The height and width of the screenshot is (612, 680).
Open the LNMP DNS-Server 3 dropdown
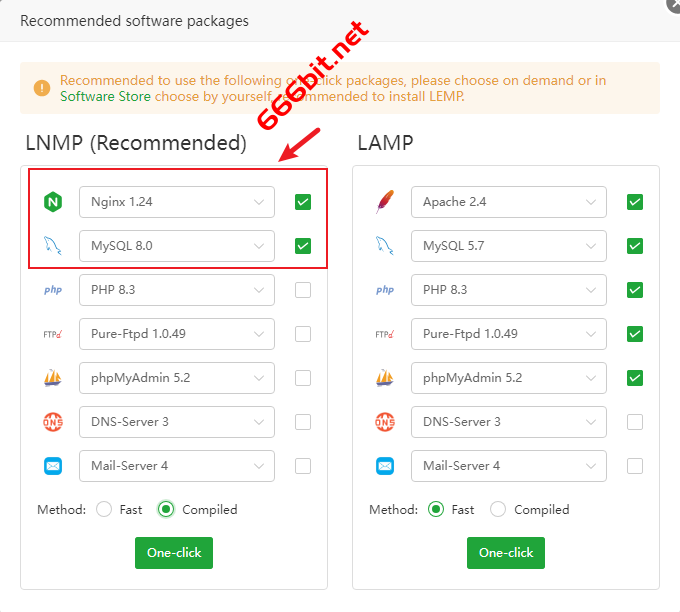point(177,422)
